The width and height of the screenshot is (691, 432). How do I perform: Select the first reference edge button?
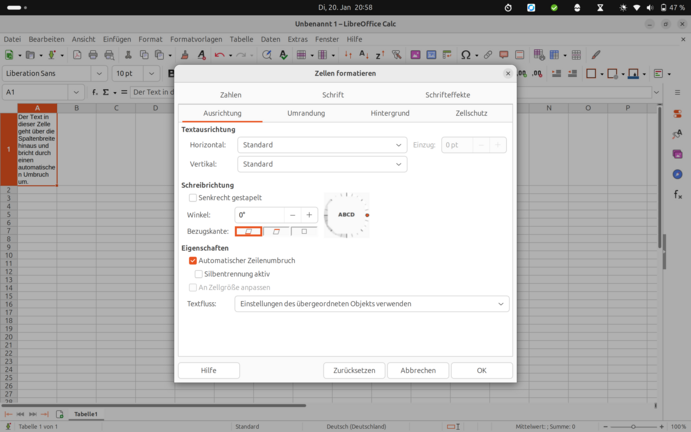(x=249, y=232)
